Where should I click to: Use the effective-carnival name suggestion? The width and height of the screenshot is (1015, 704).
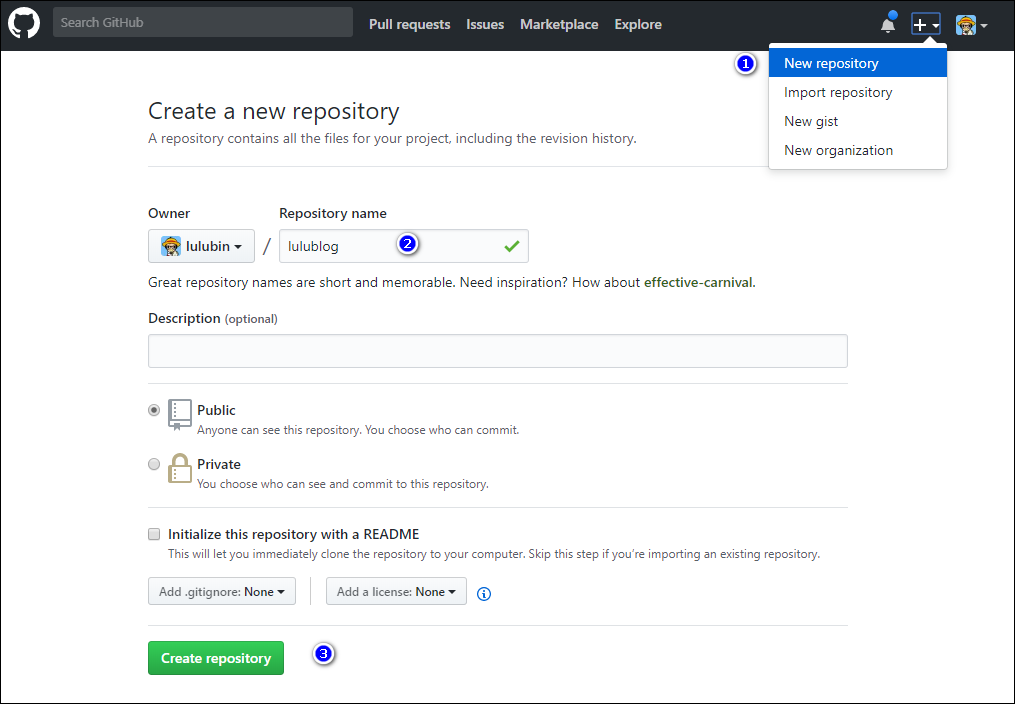[698, 282]
